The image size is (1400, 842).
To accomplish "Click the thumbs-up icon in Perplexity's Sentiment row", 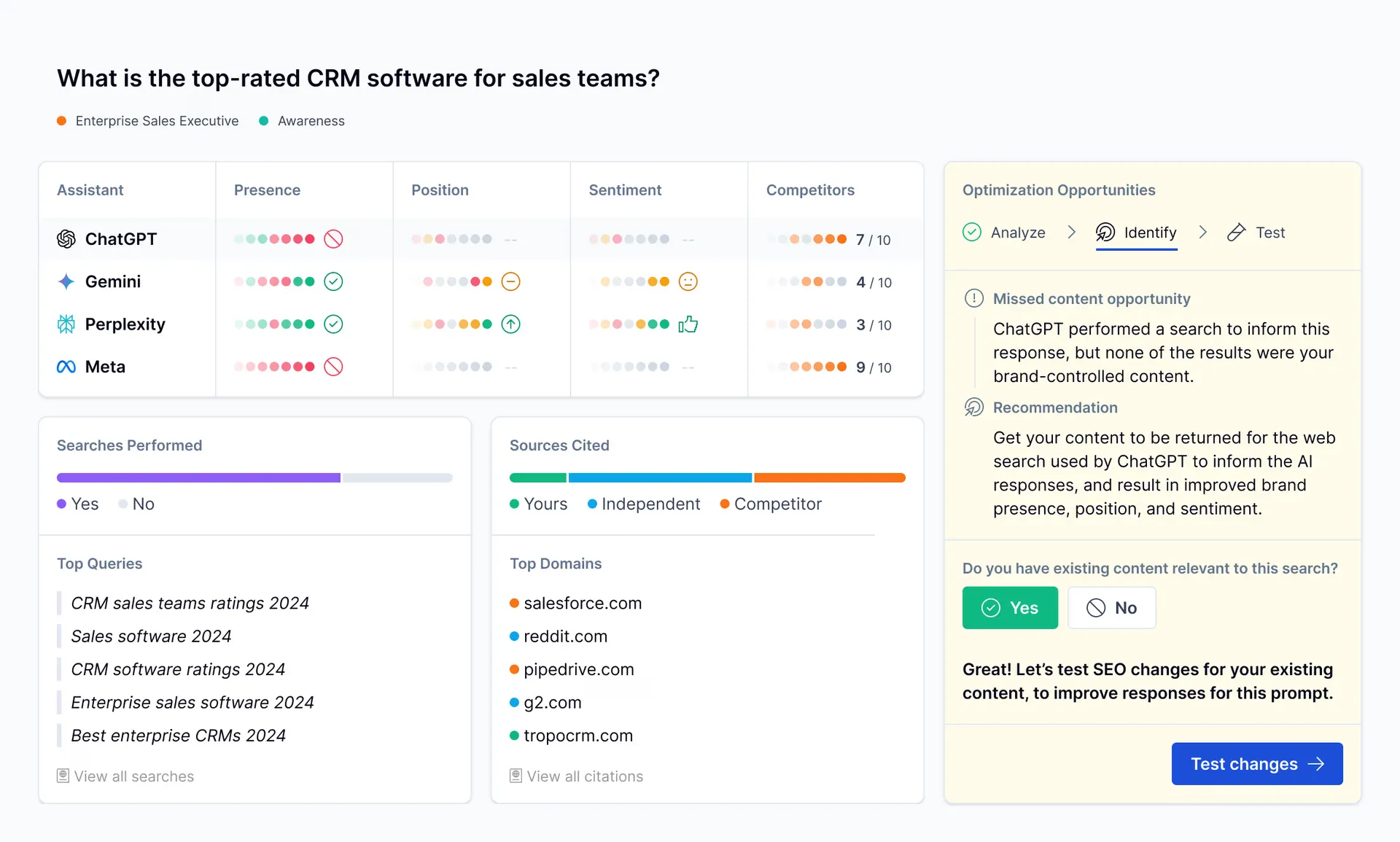I will coord(688,324).
